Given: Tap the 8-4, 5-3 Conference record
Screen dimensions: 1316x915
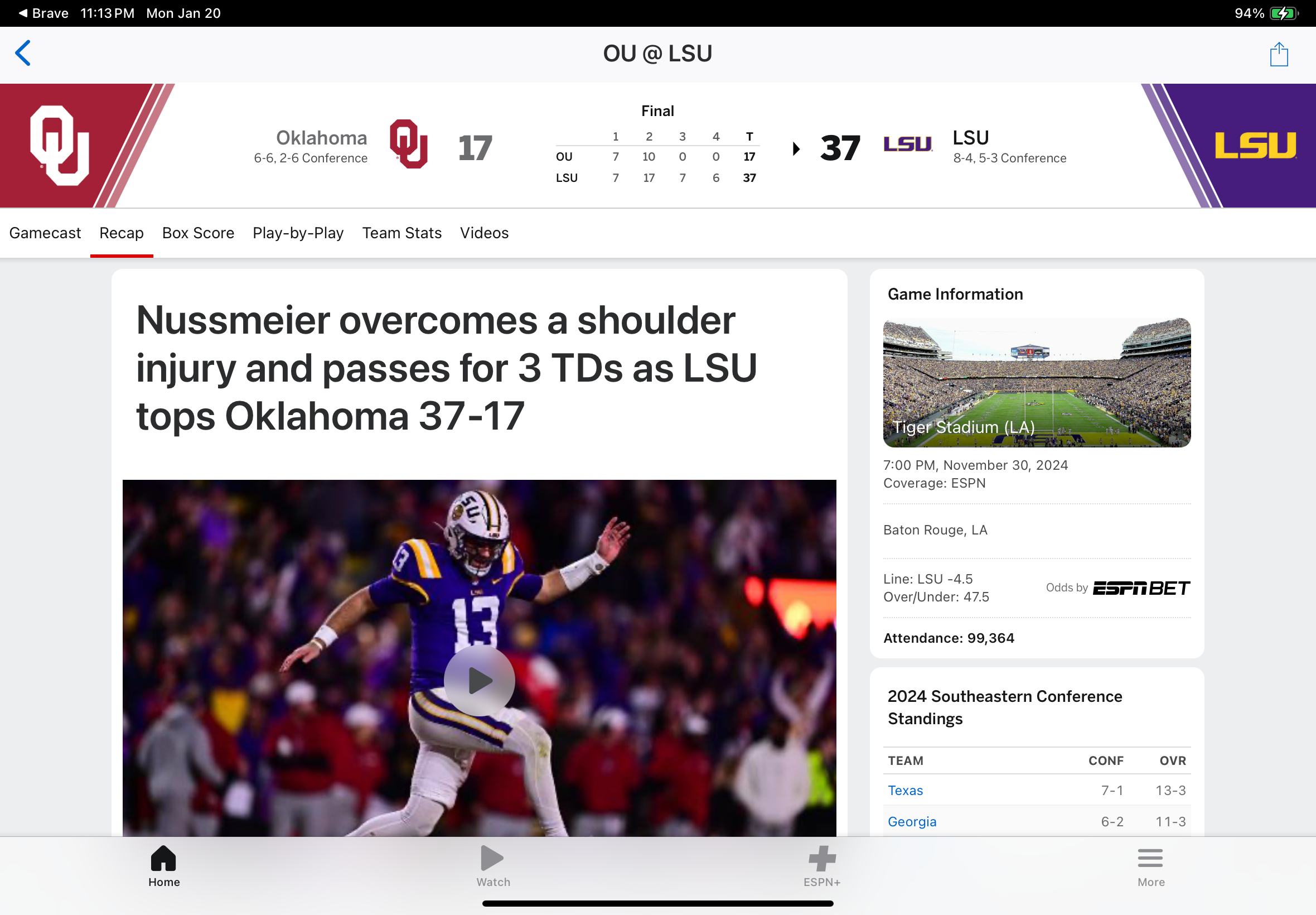Looking at the screenshot, I should click(1009, 158).
